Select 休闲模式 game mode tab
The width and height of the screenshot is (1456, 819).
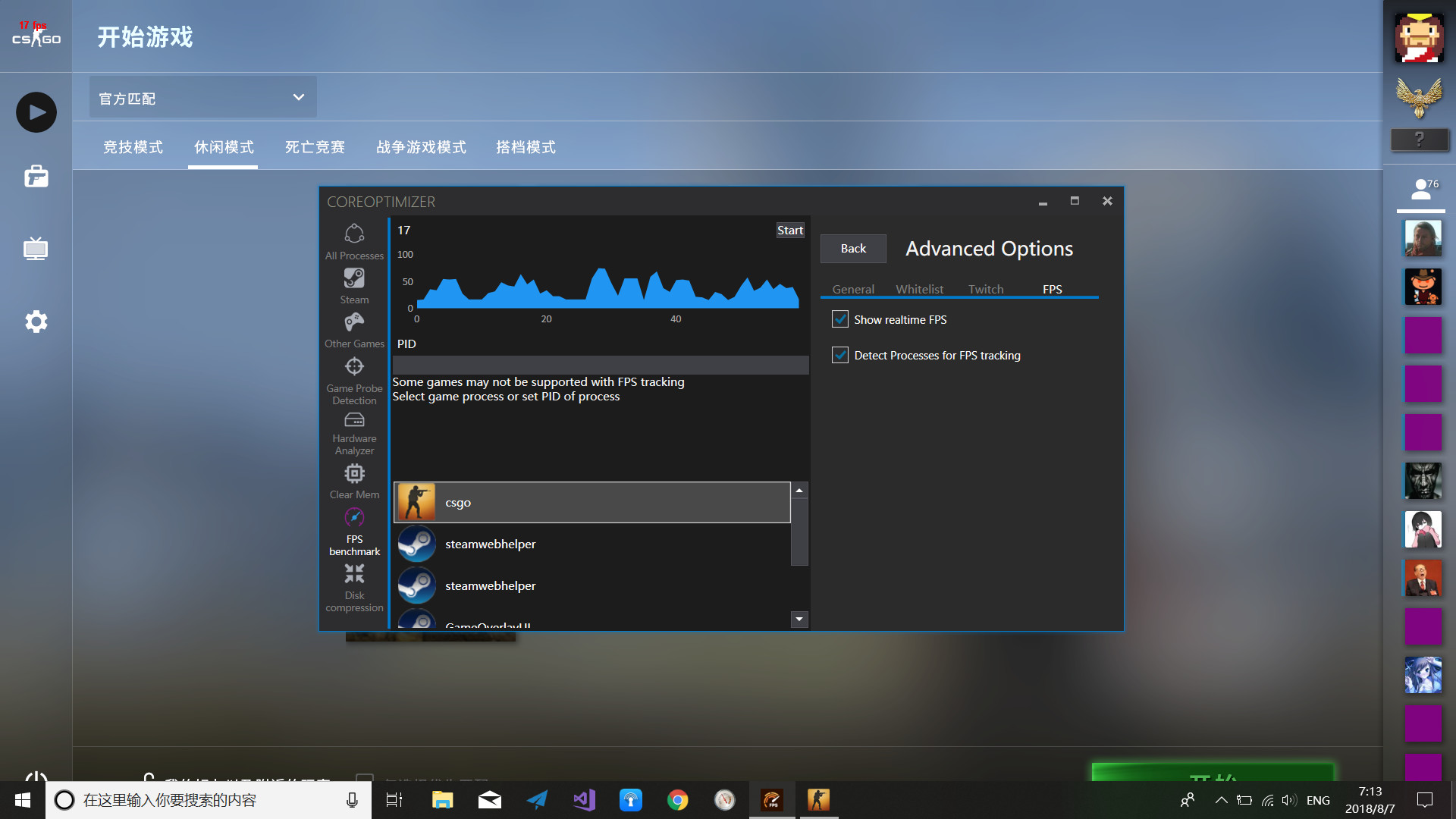tap(224, 147)
